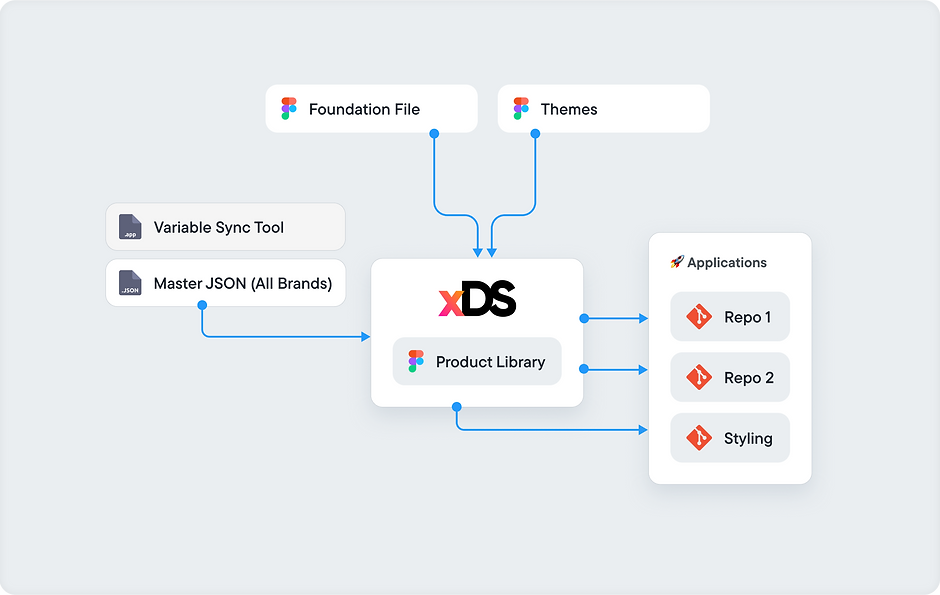940x595 pixels.
Task: Click the Git icon next to Repo 2
Action: [x=698, y=378]
